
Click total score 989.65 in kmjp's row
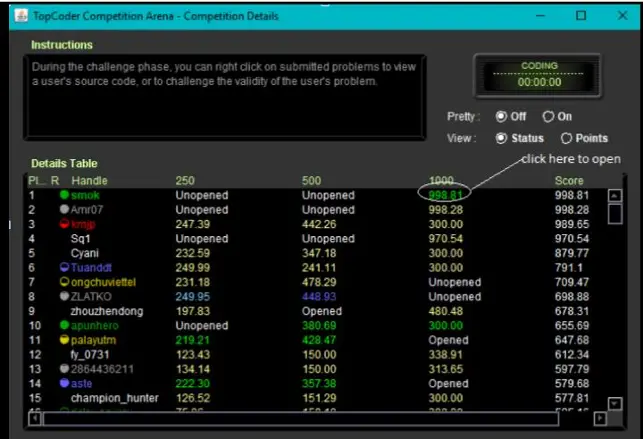pyautogui.click(x=572, y=224)
